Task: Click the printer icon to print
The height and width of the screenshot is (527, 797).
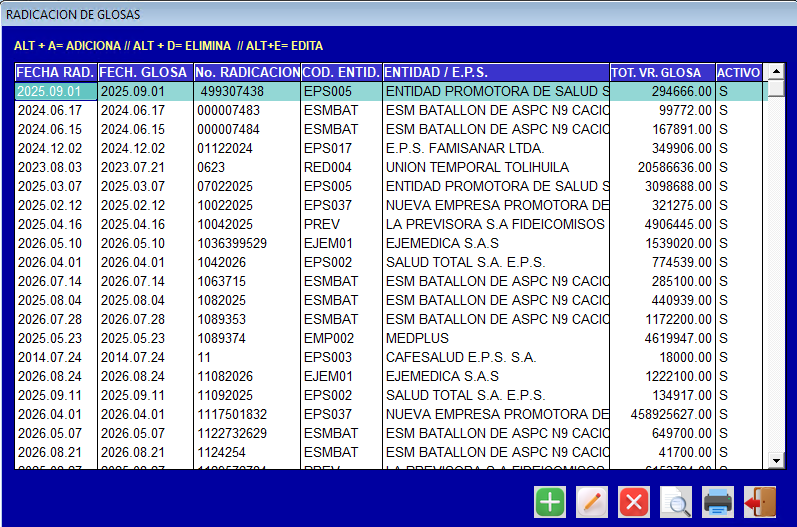Action: 718,502
